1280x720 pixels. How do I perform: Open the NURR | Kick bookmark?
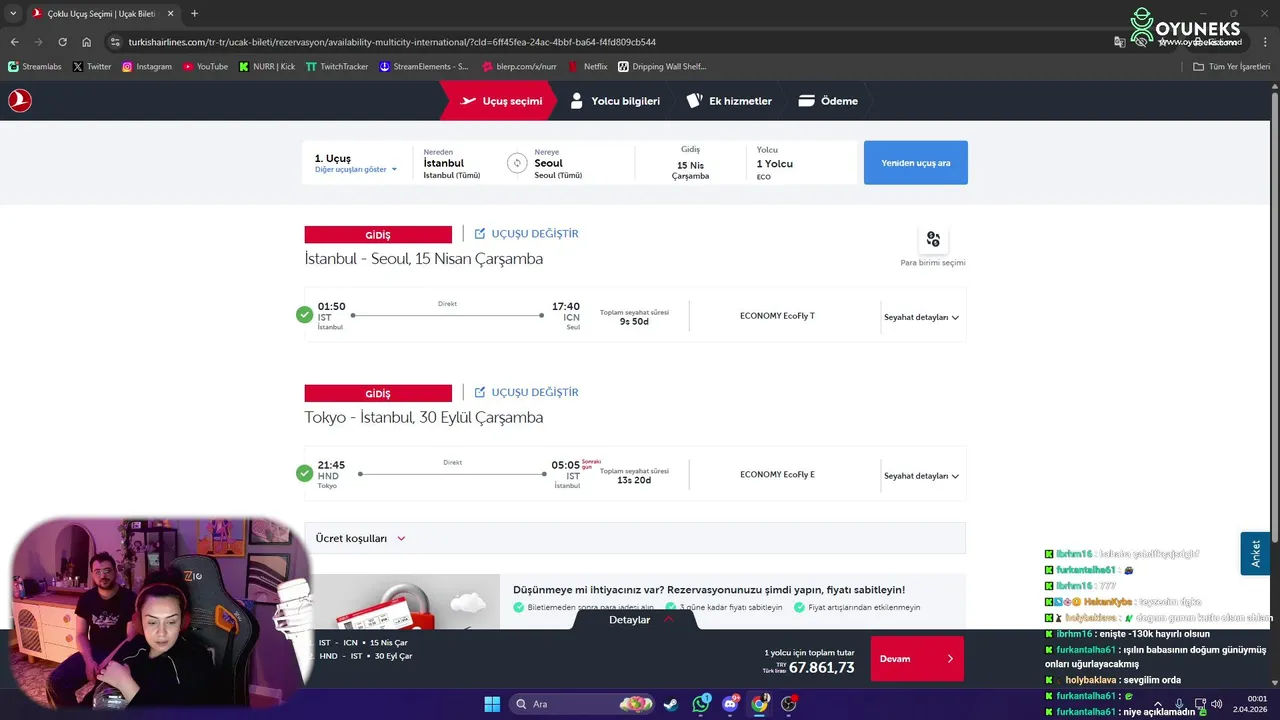267,67
